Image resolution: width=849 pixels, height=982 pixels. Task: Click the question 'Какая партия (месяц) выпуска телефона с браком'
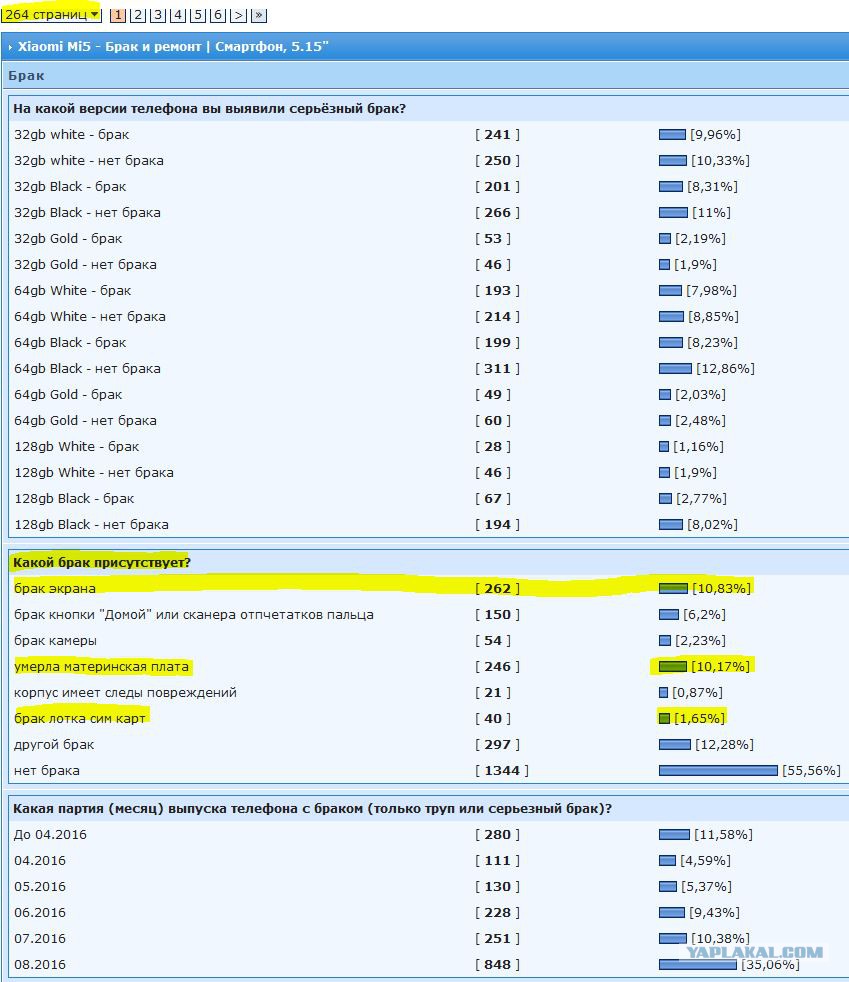pyautogui.click(x=312, y=809)
